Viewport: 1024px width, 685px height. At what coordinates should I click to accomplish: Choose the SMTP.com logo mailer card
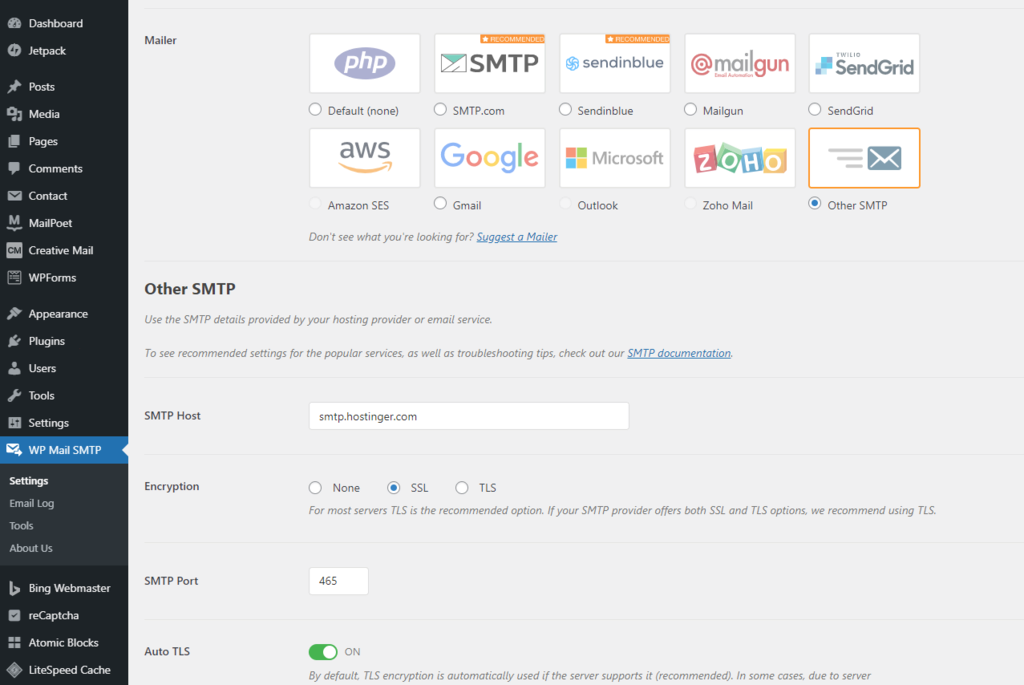490,63
